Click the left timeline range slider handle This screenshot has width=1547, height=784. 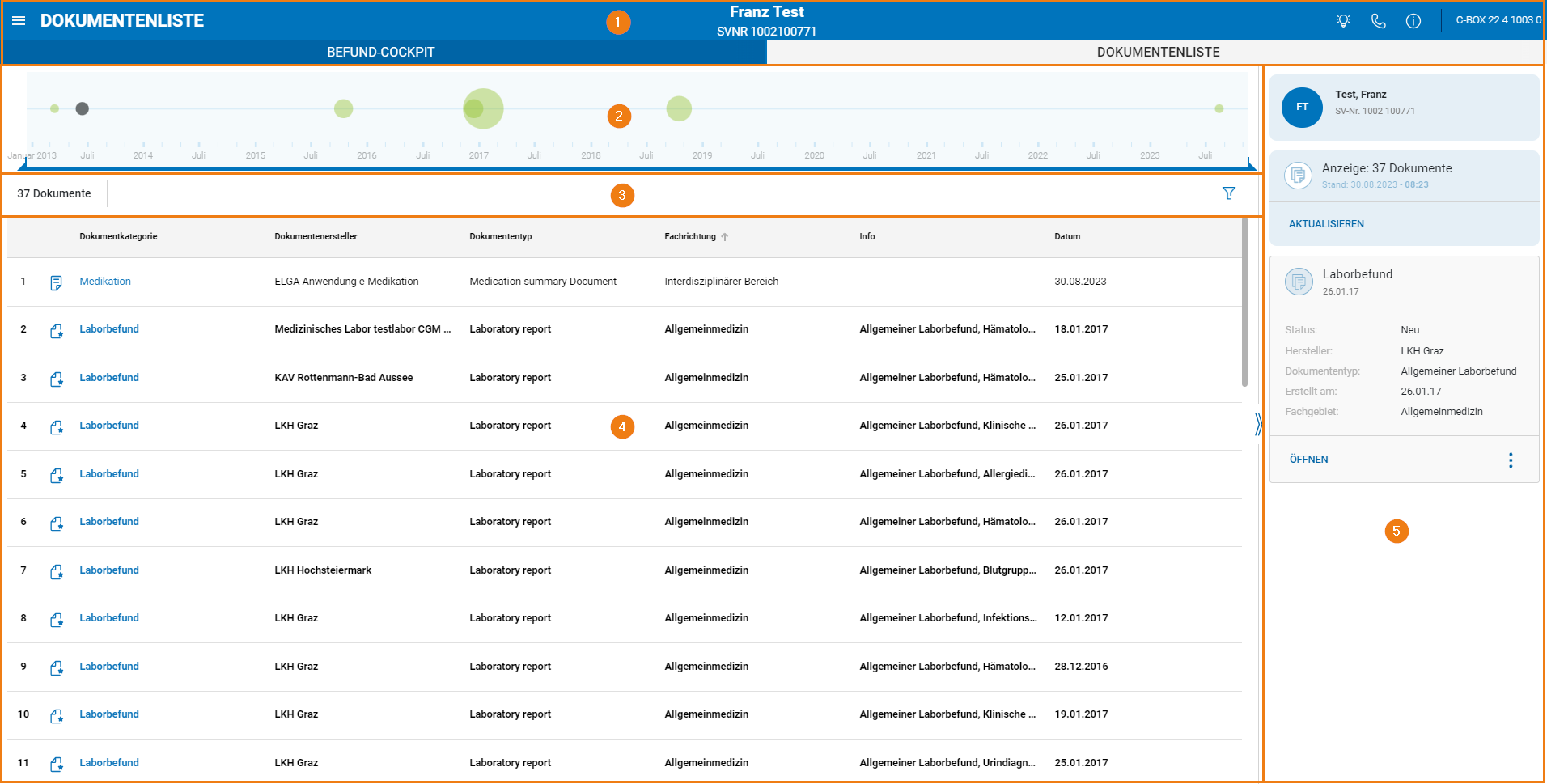pos(23,164)
